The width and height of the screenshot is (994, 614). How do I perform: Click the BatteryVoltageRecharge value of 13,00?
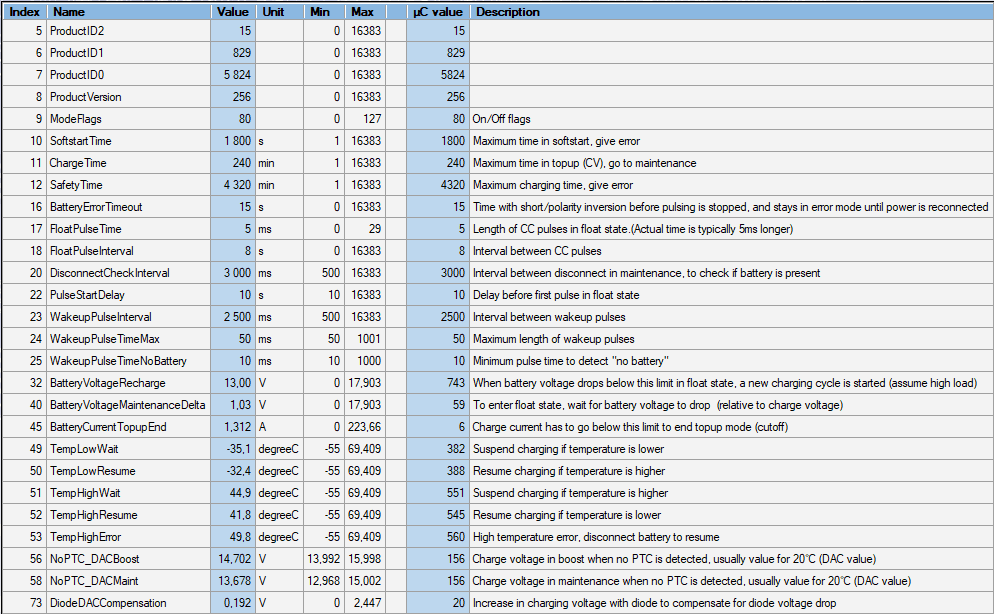[x=233, y=383]
